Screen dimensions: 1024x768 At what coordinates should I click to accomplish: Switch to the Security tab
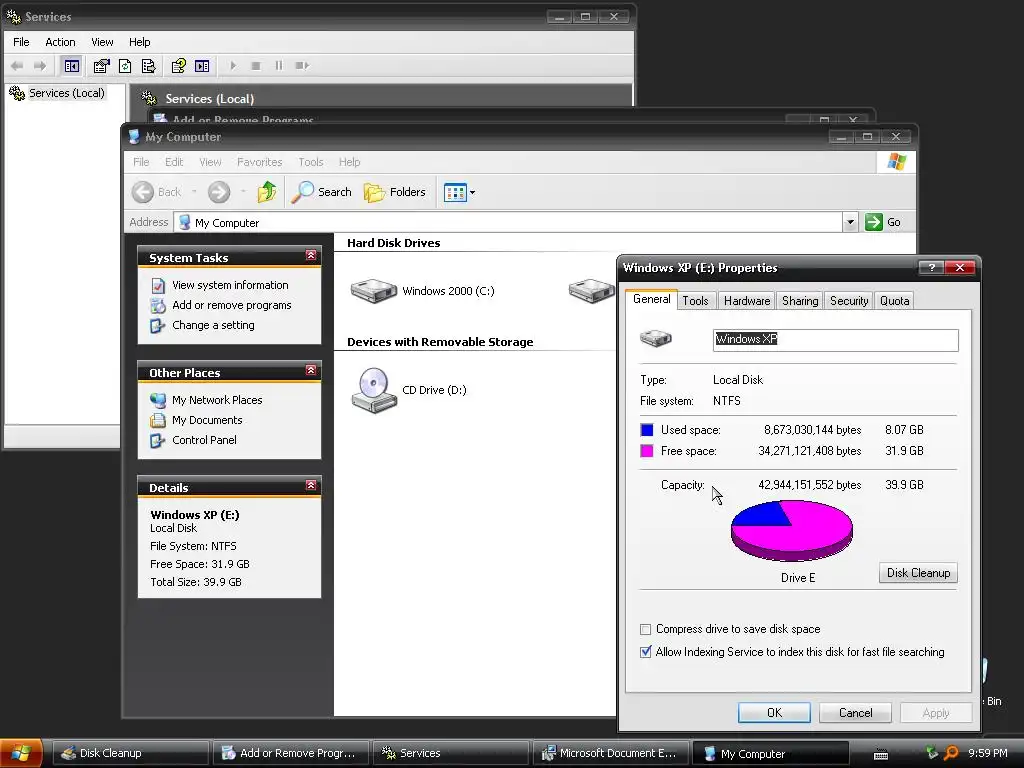pyautogui.click(x=848, y=300)
